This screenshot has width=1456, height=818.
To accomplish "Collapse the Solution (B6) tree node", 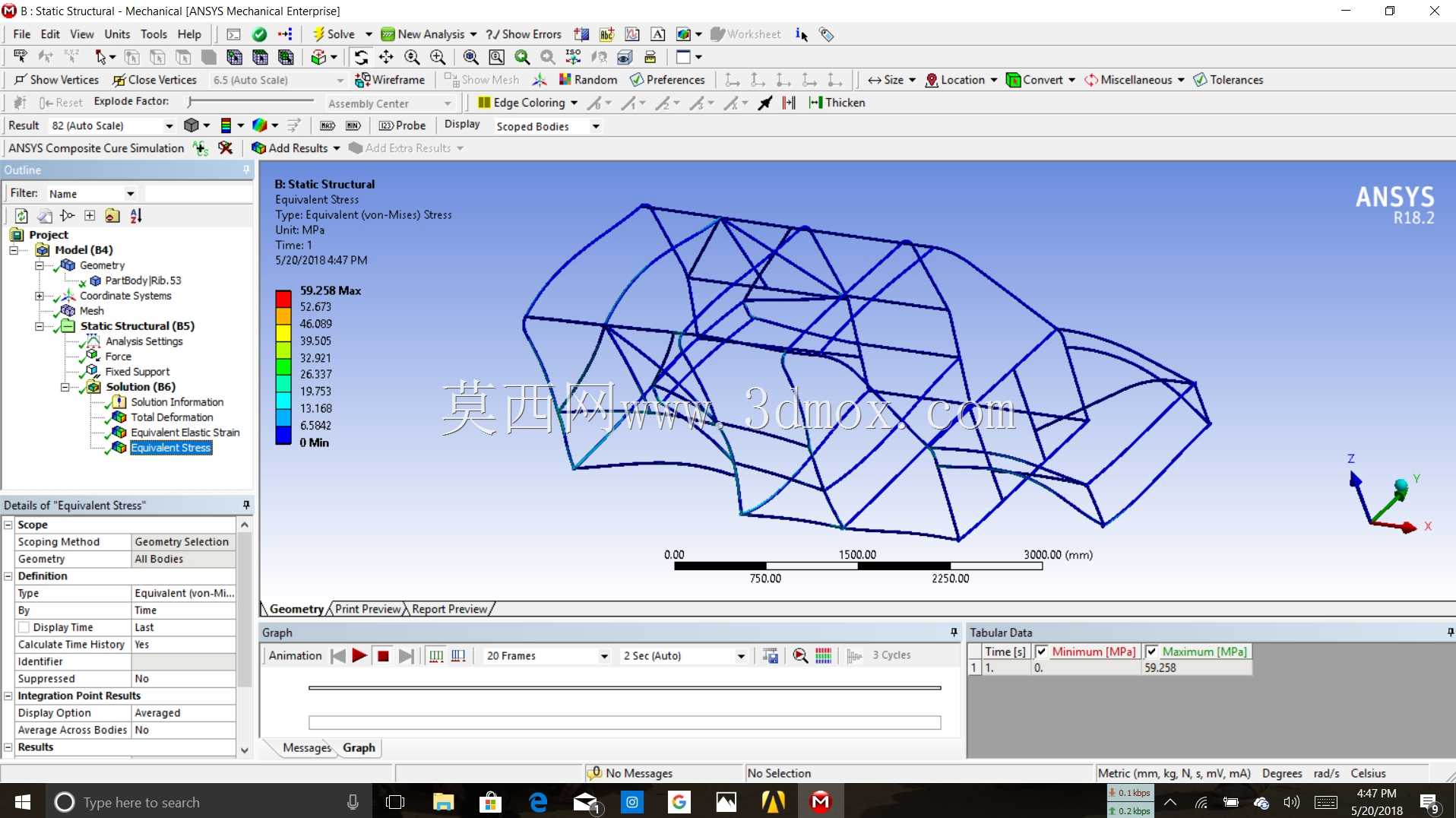I will point(65,387).
